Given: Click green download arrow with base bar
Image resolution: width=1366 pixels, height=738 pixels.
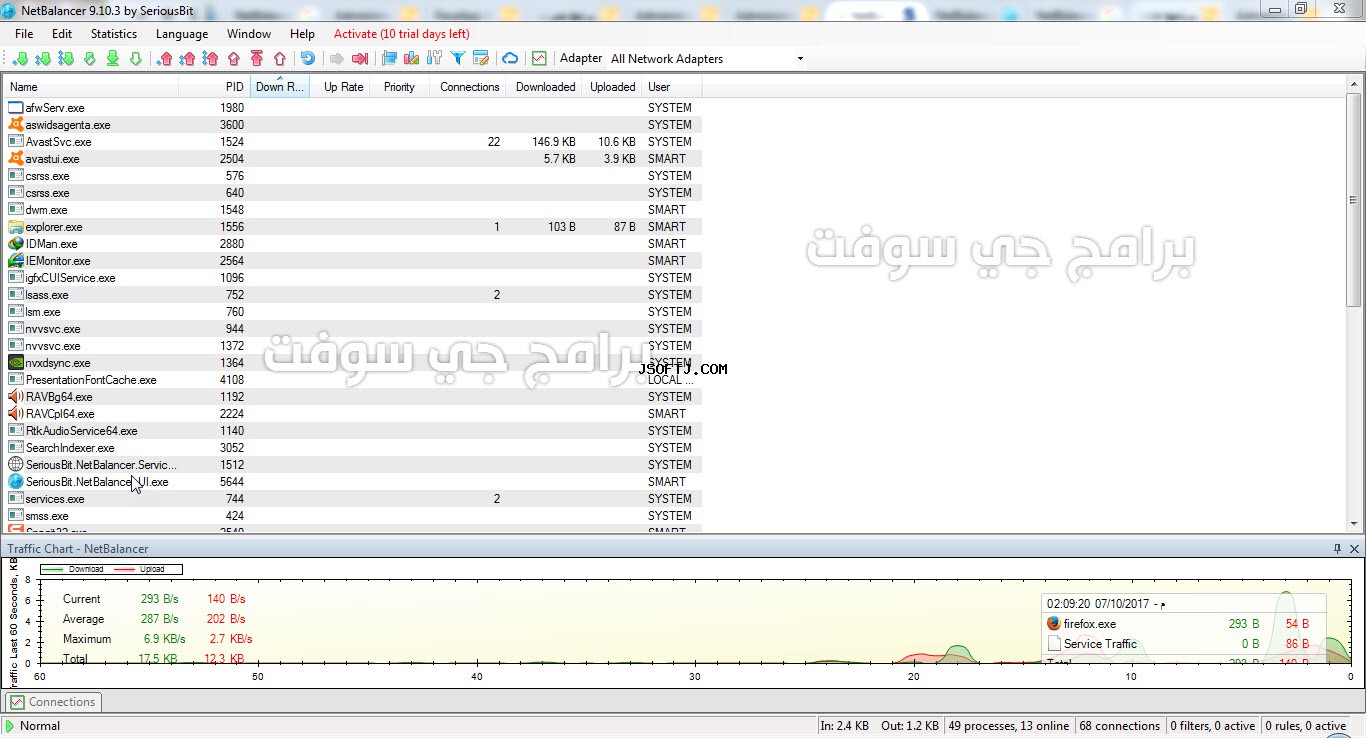Looking at the screenshot, I should [112, 59].
